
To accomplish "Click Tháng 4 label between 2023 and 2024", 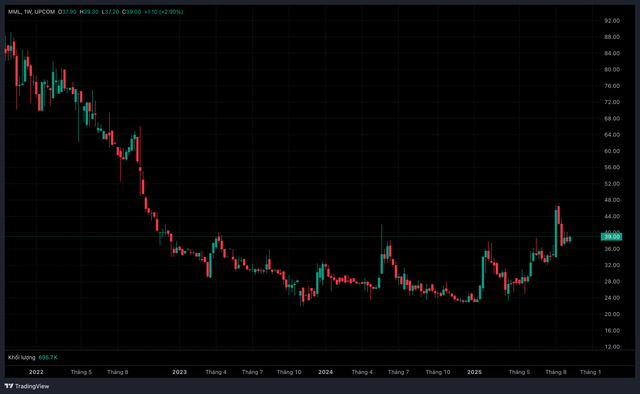I will pyautogui.click(x=216, y=372).
